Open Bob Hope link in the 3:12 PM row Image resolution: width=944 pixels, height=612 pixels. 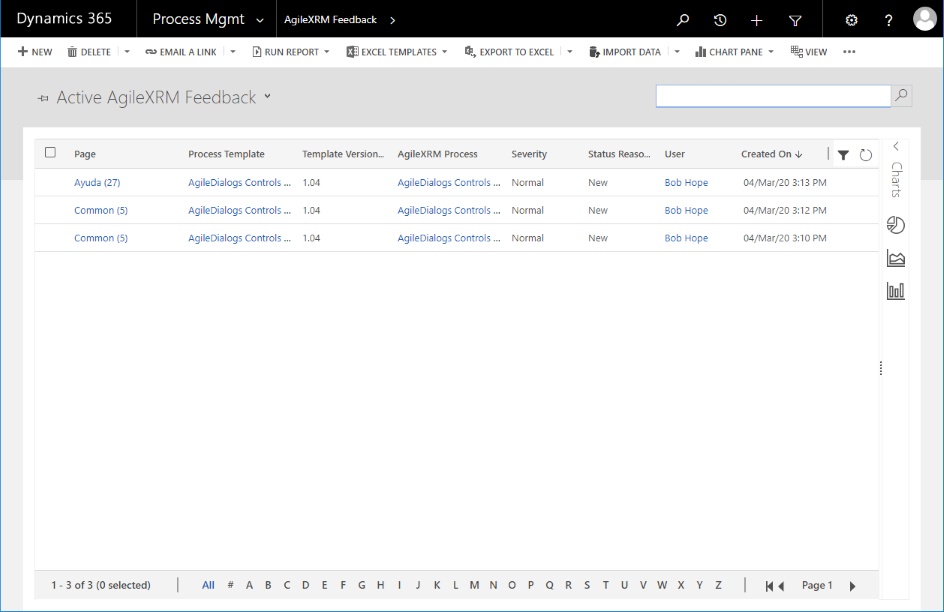tap(686, 210)
